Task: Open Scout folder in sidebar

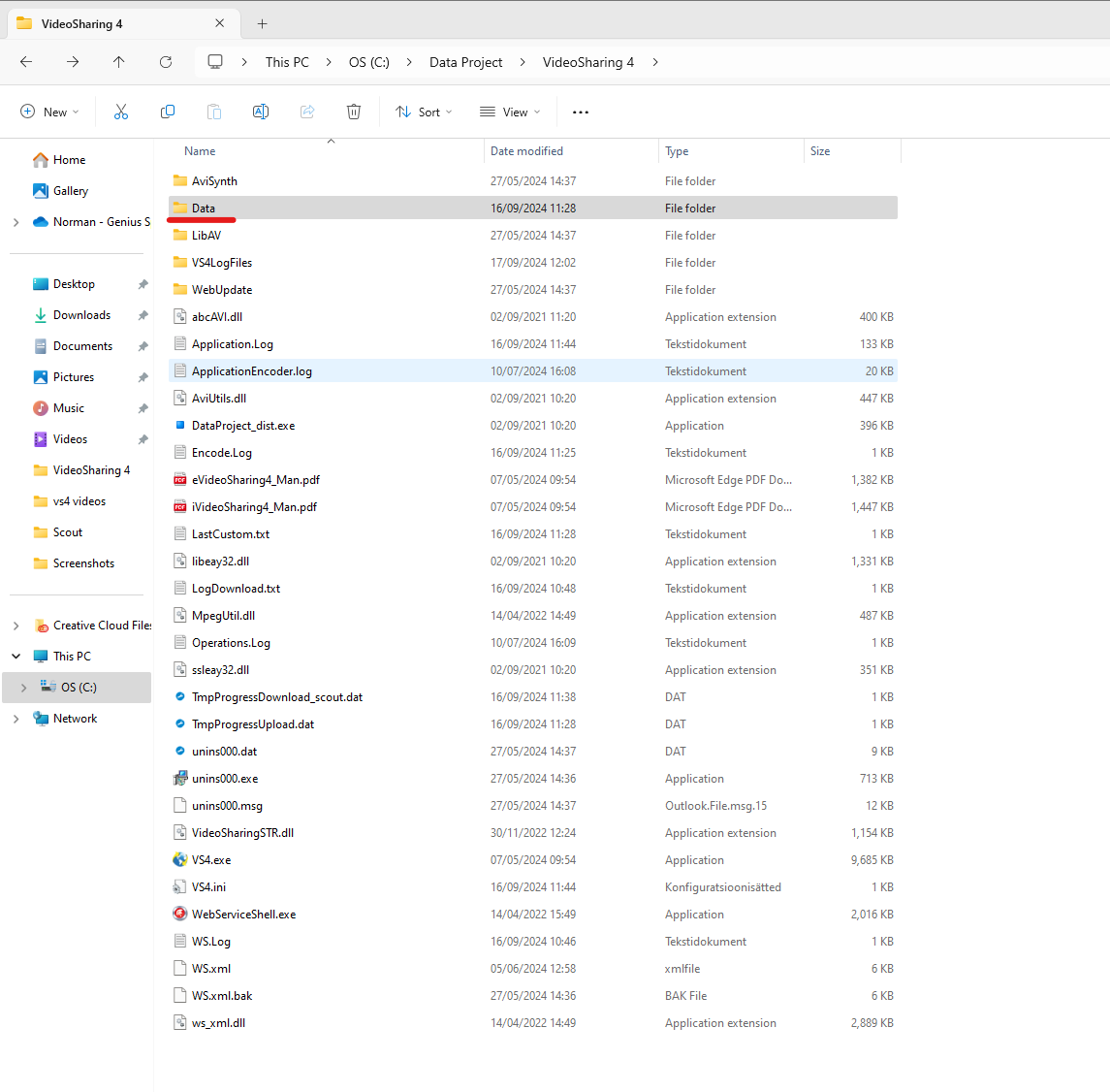Action: tap(67, 531)
